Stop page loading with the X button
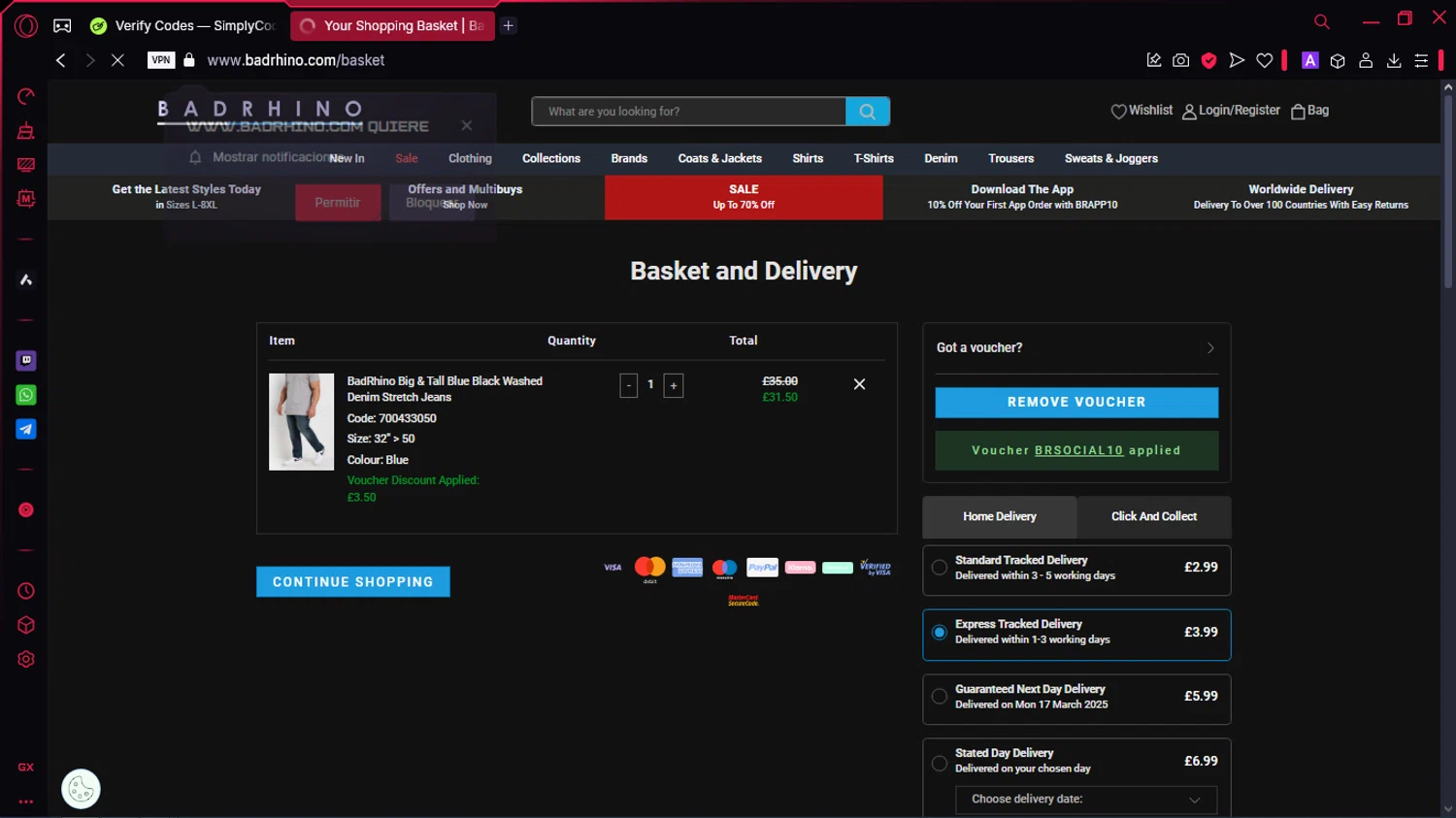 point(117,60)
